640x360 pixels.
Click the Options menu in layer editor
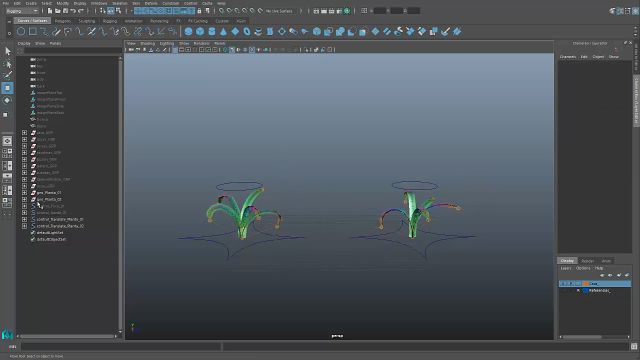tap(583, 268)
